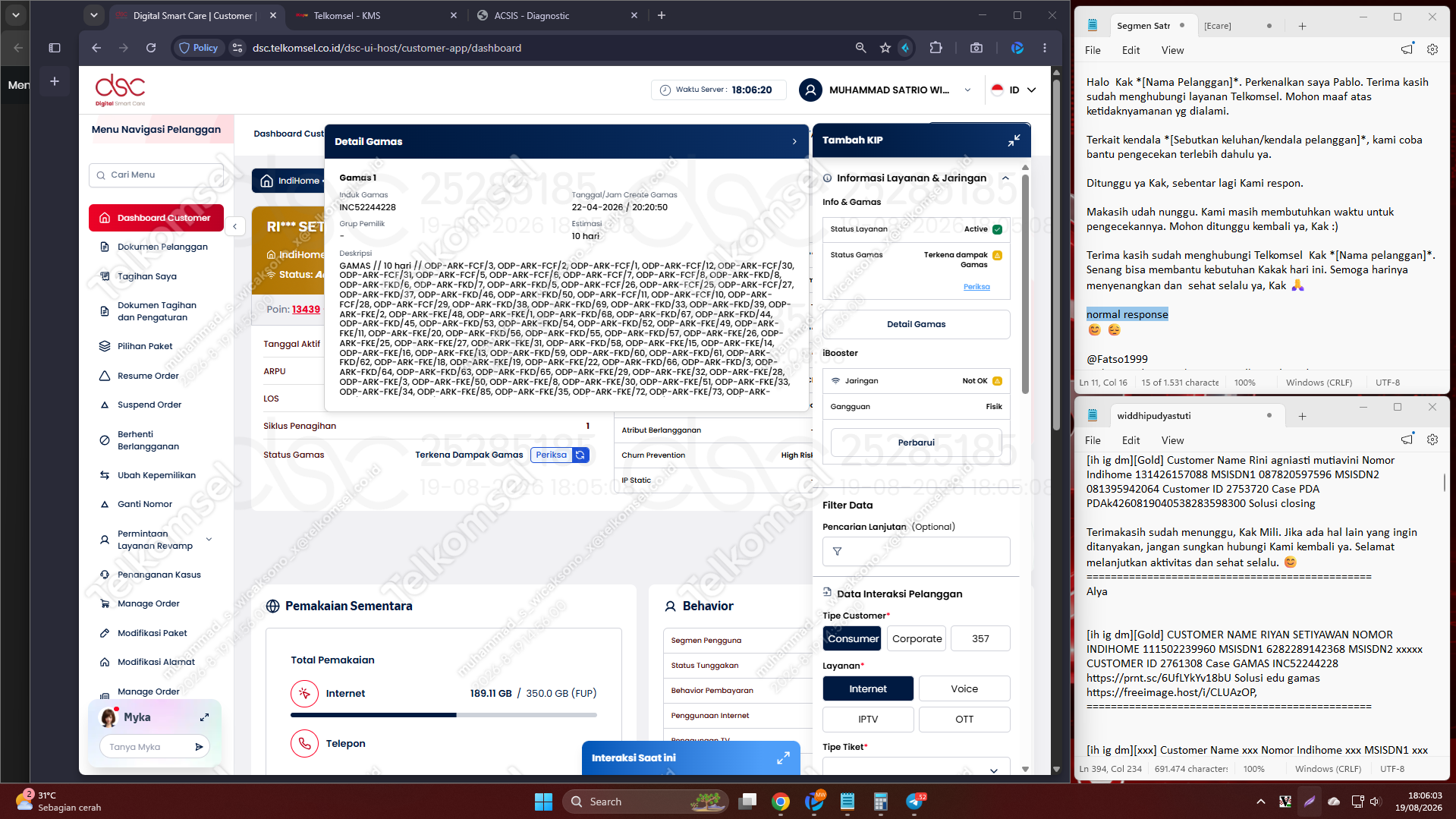Viewport: 1456px width, 819px height.
Task: Select OTT layanan option
Action: coord(964,719)
